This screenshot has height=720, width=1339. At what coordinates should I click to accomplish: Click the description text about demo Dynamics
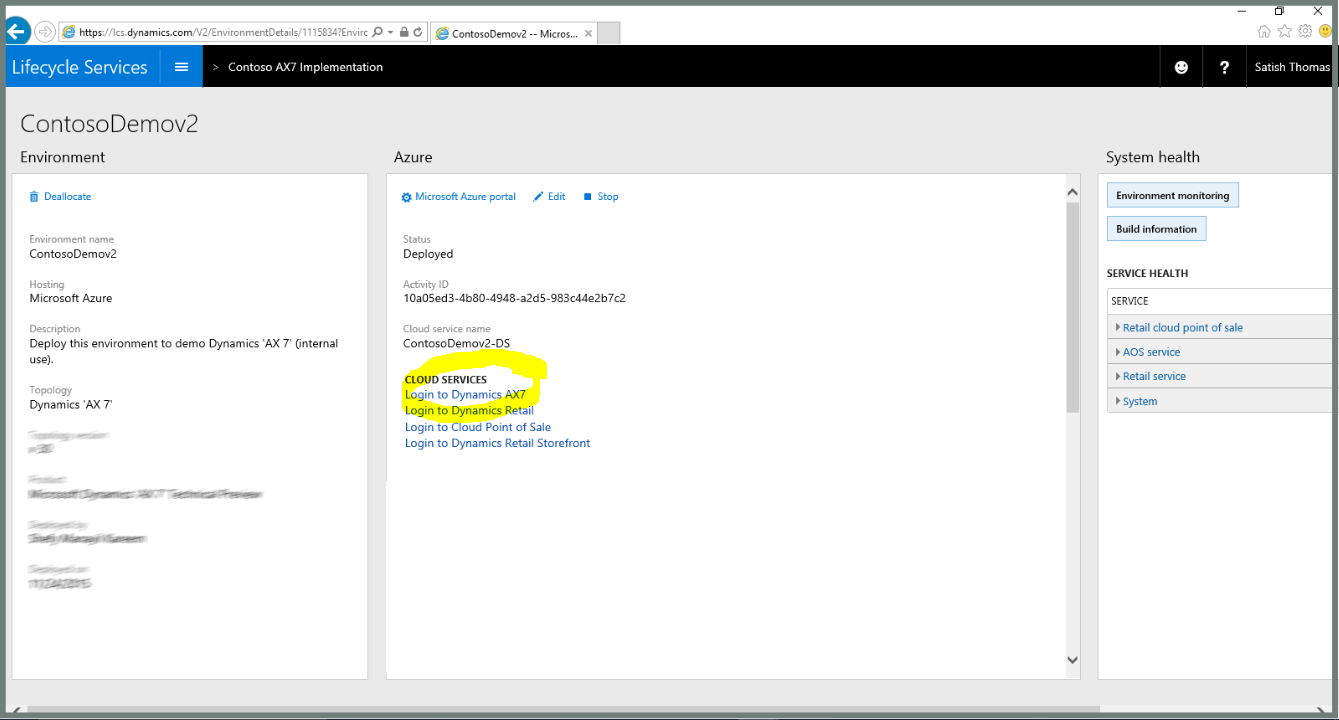click(184, 350)
